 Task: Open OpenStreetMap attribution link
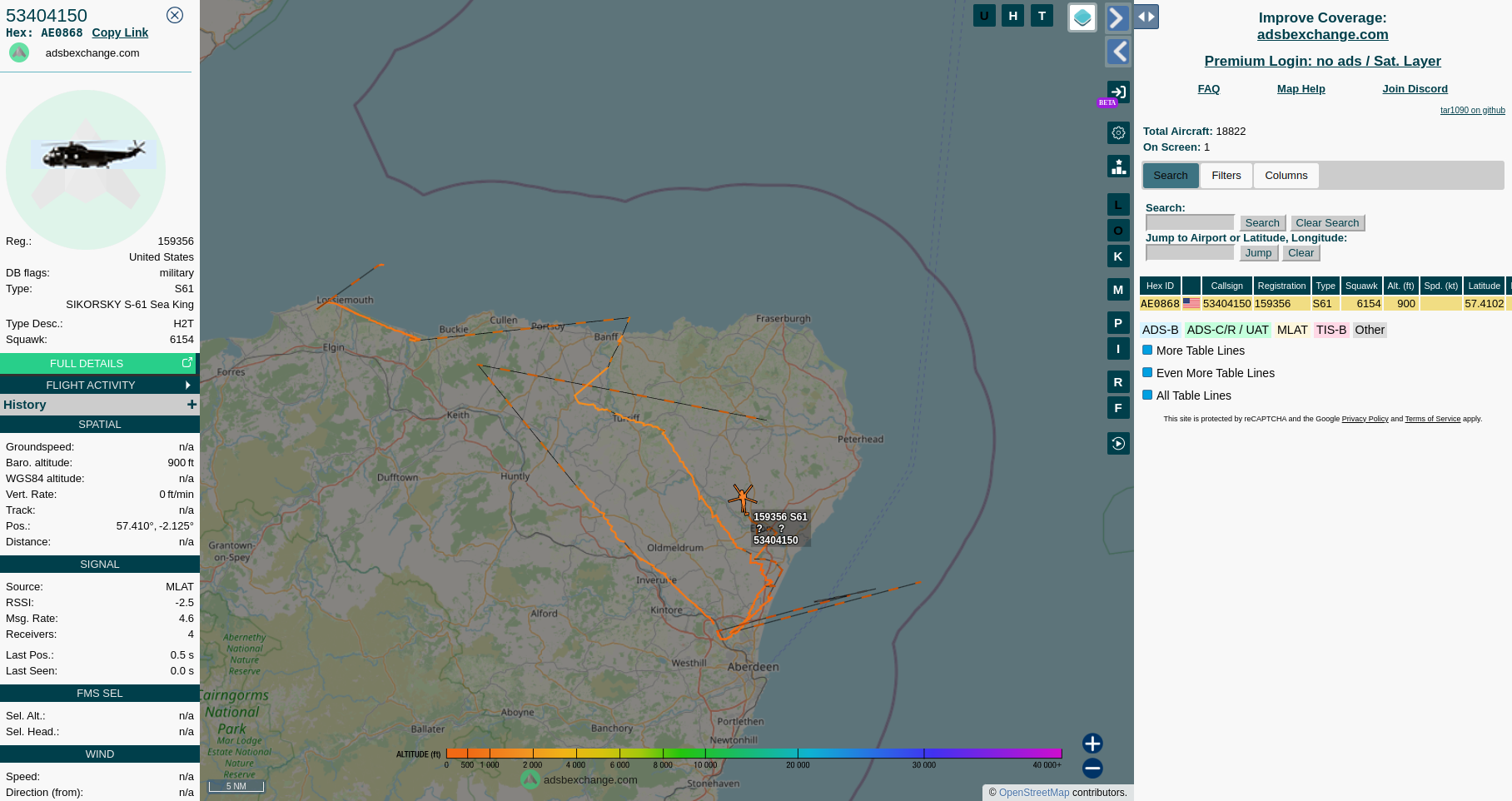coord(1033,793)
